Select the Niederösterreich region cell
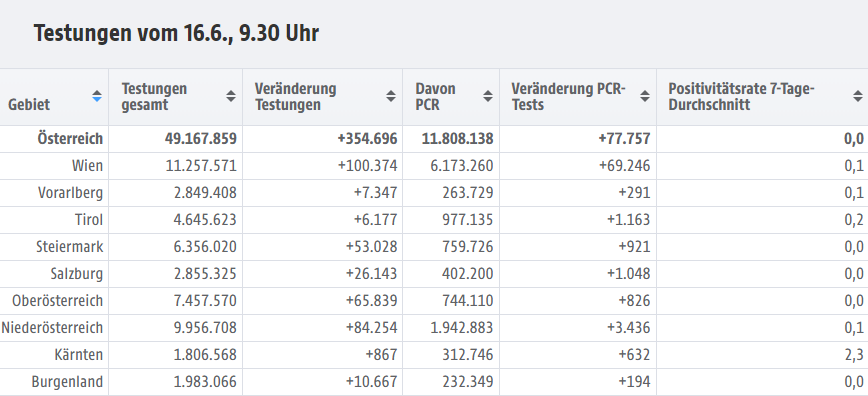This screenshot has width=868, height=396. [52, 328]
